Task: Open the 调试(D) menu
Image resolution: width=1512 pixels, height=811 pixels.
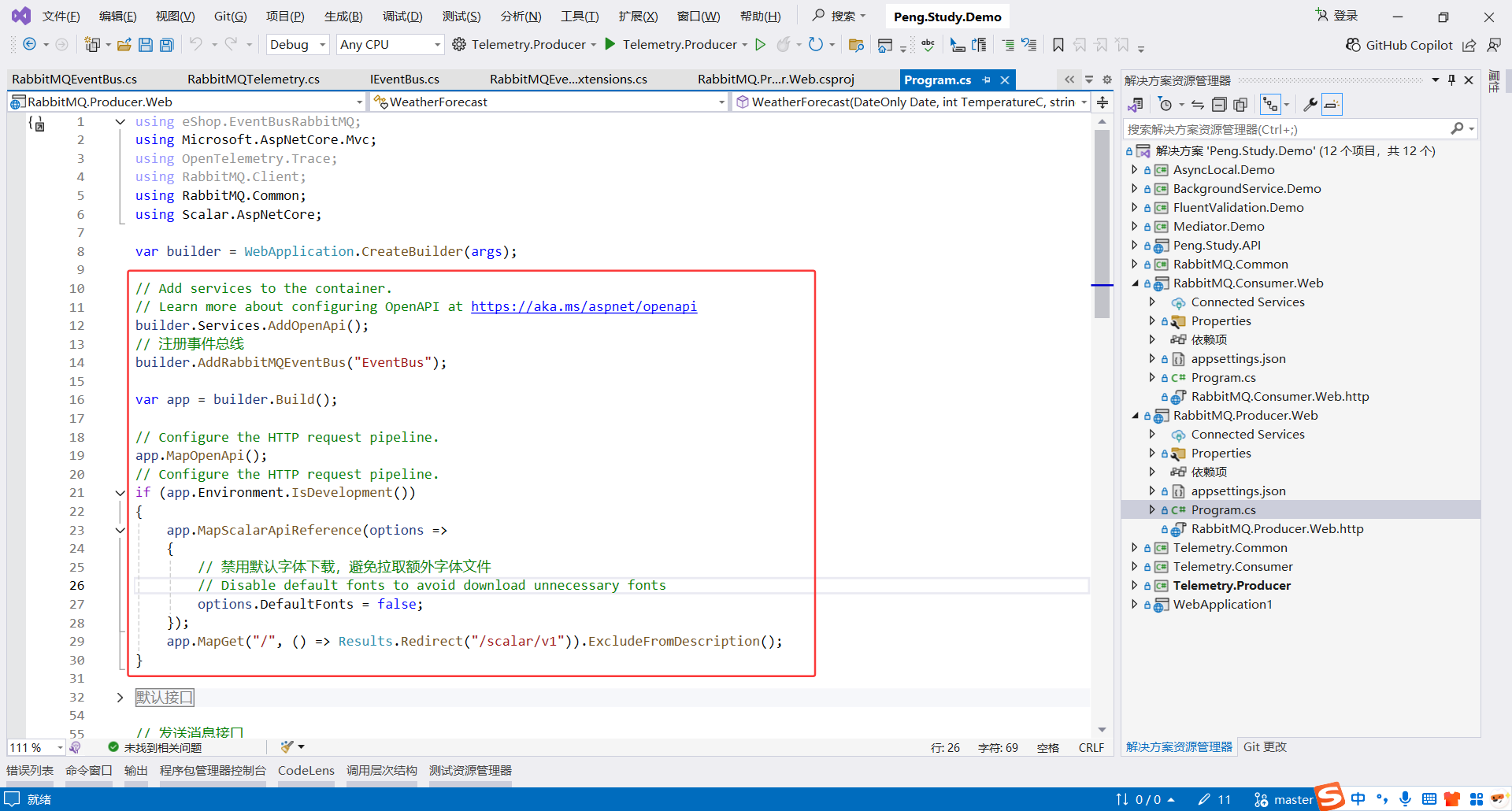Action: coord(402,16)
